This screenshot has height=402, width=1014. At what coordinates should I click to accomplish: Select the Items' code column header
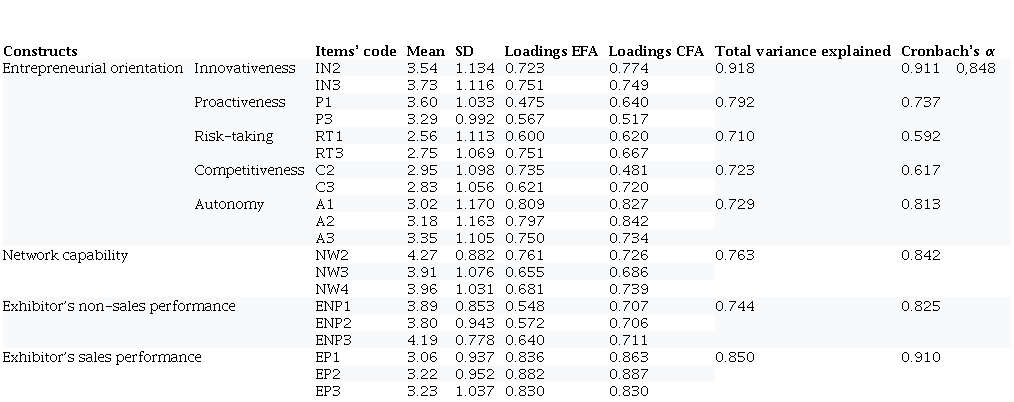tap(356, 51)
